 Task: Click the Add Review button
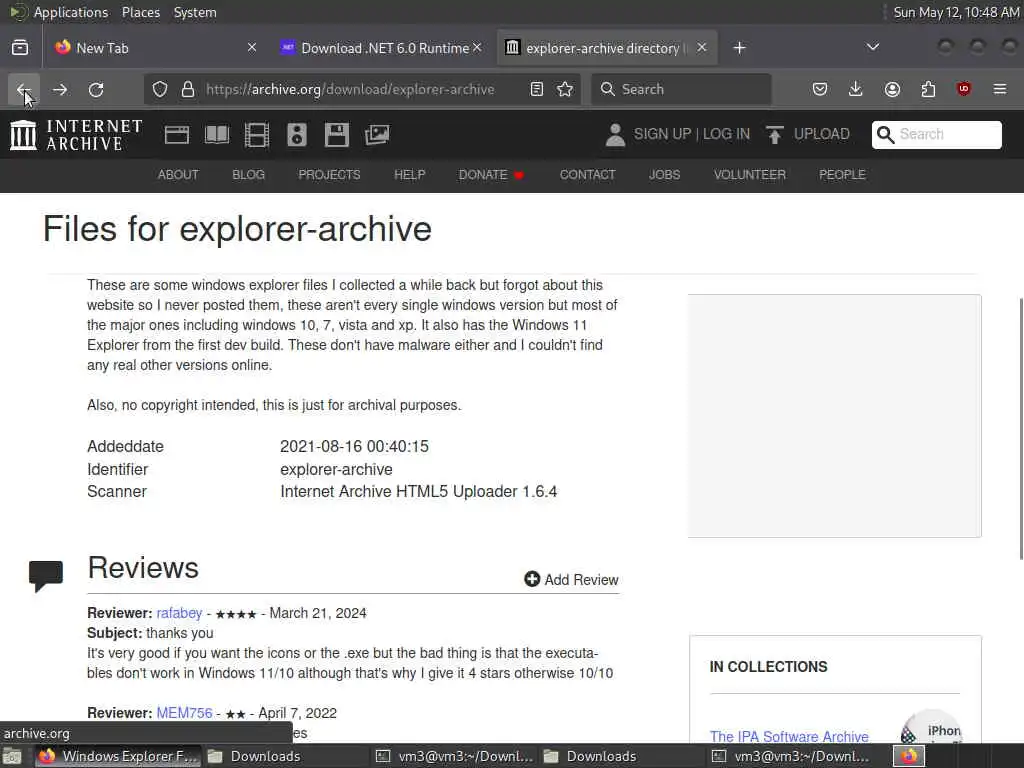(x=571, y=579)
